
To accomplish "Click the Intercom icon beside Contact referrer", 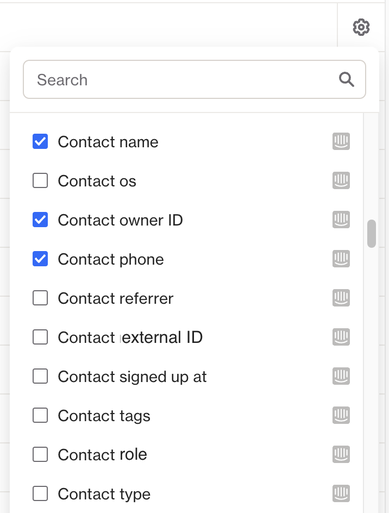I will (x=341, y=298).
